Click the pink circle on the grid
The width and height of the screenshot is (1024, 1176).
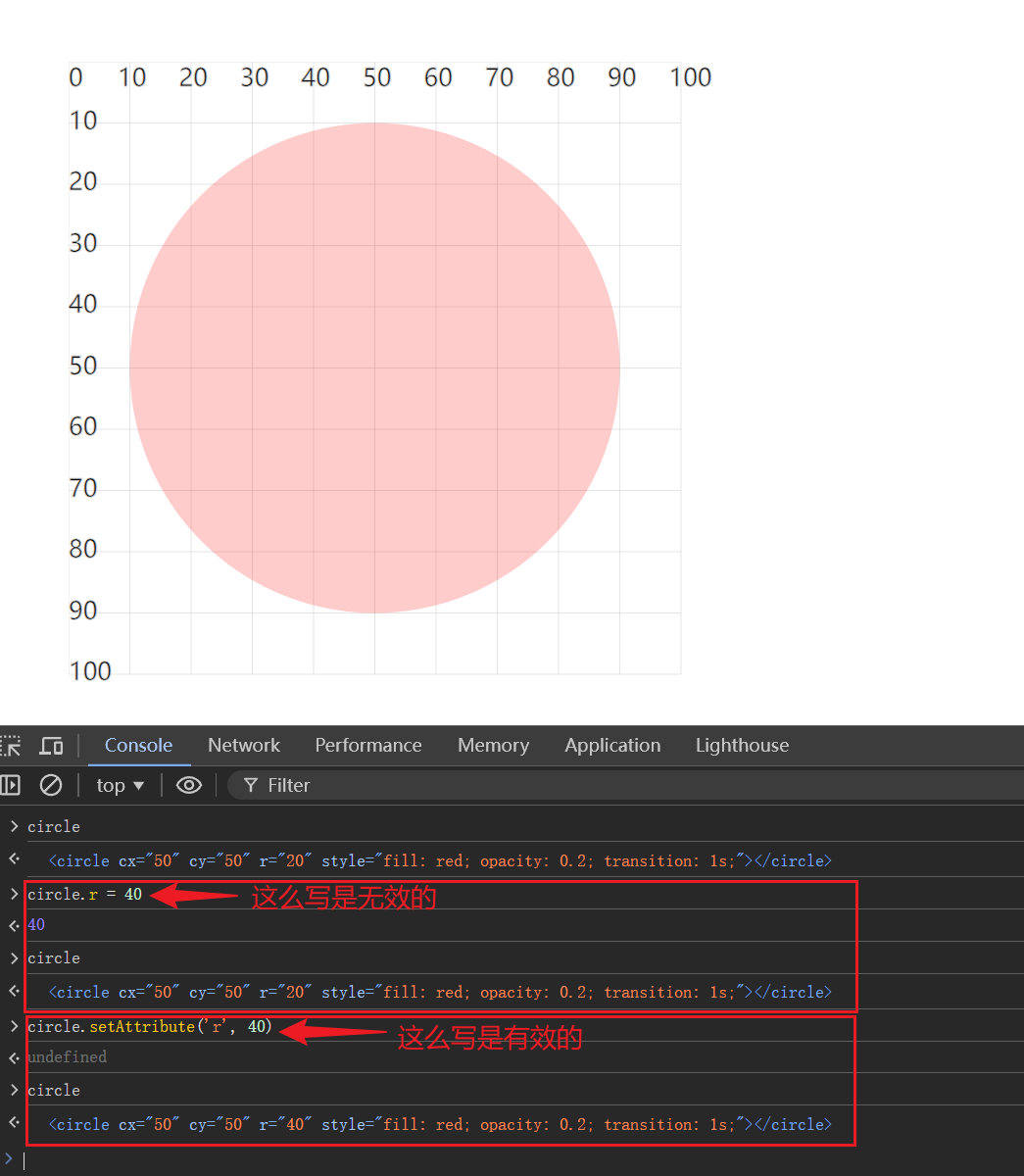pyautogui.click(x=374, y=367)
